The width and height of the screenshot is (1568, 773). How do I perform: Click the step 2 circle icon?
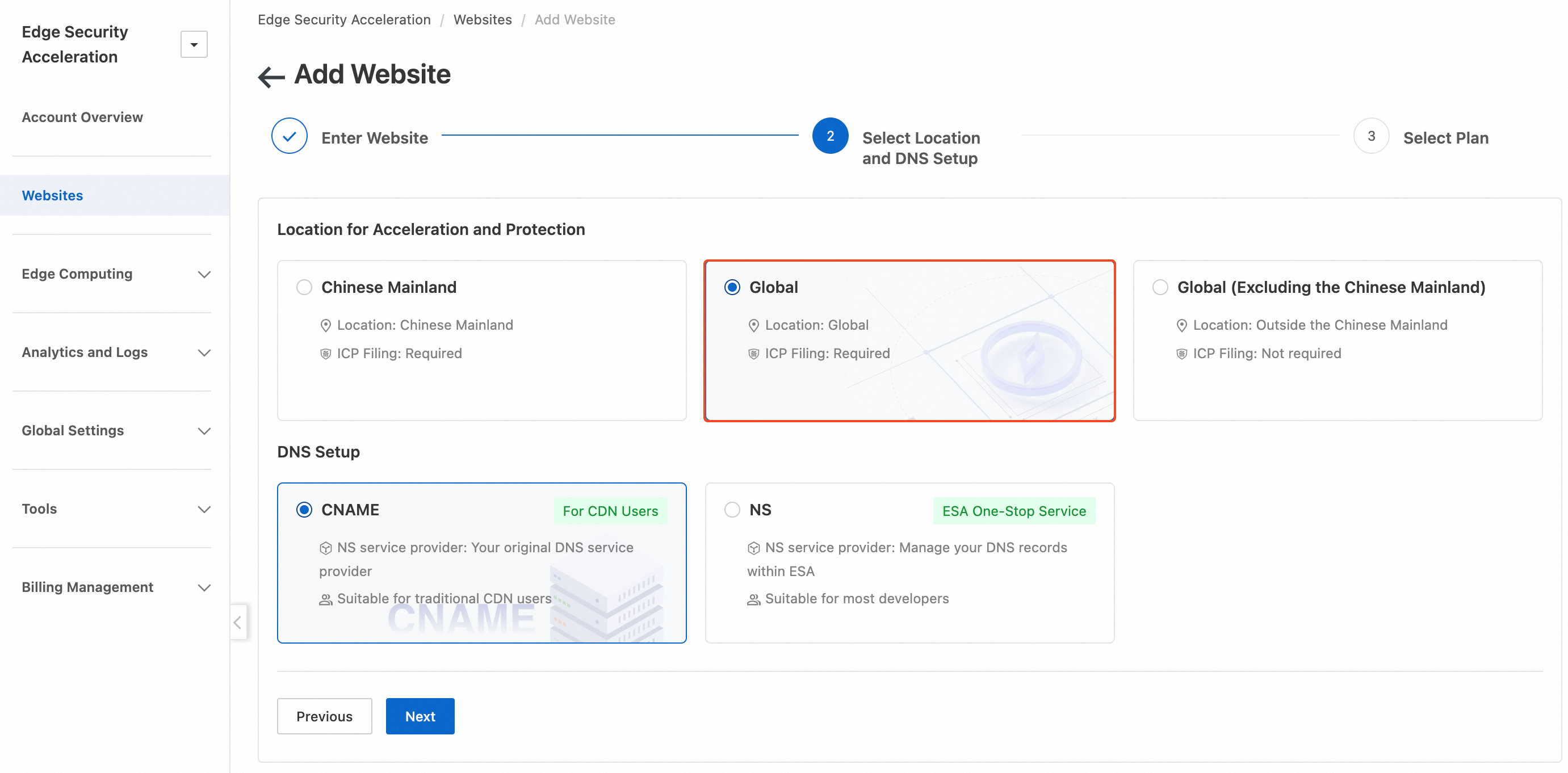tap(829, 136)
